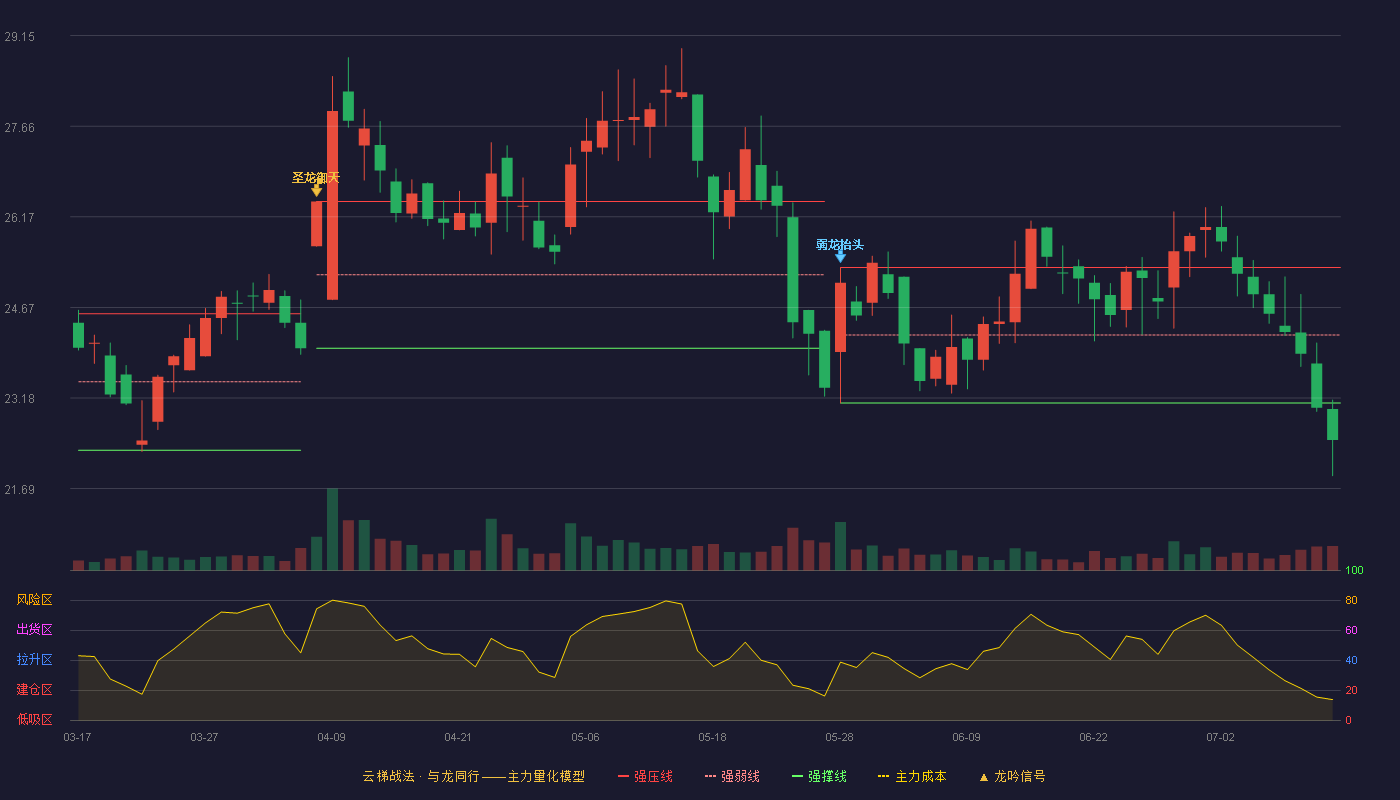
Task: Click the 26.17 price axis label
Action: (x=19, y=217)
